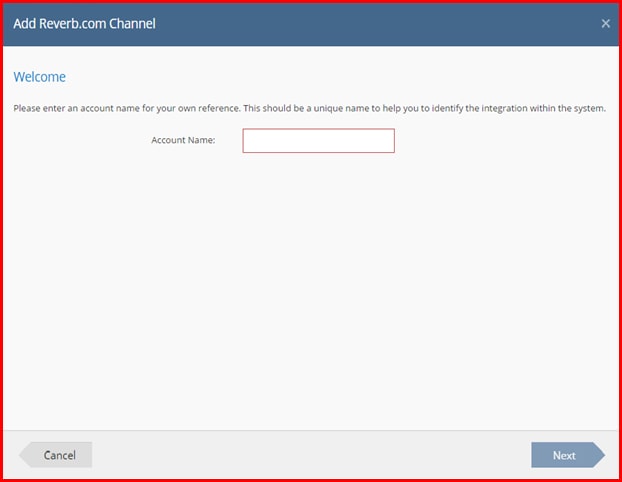Viewport: 622px width, 482px height.
Task: Click the 'Please enter an account name' instruction text
Action: (x=309, y=108)
